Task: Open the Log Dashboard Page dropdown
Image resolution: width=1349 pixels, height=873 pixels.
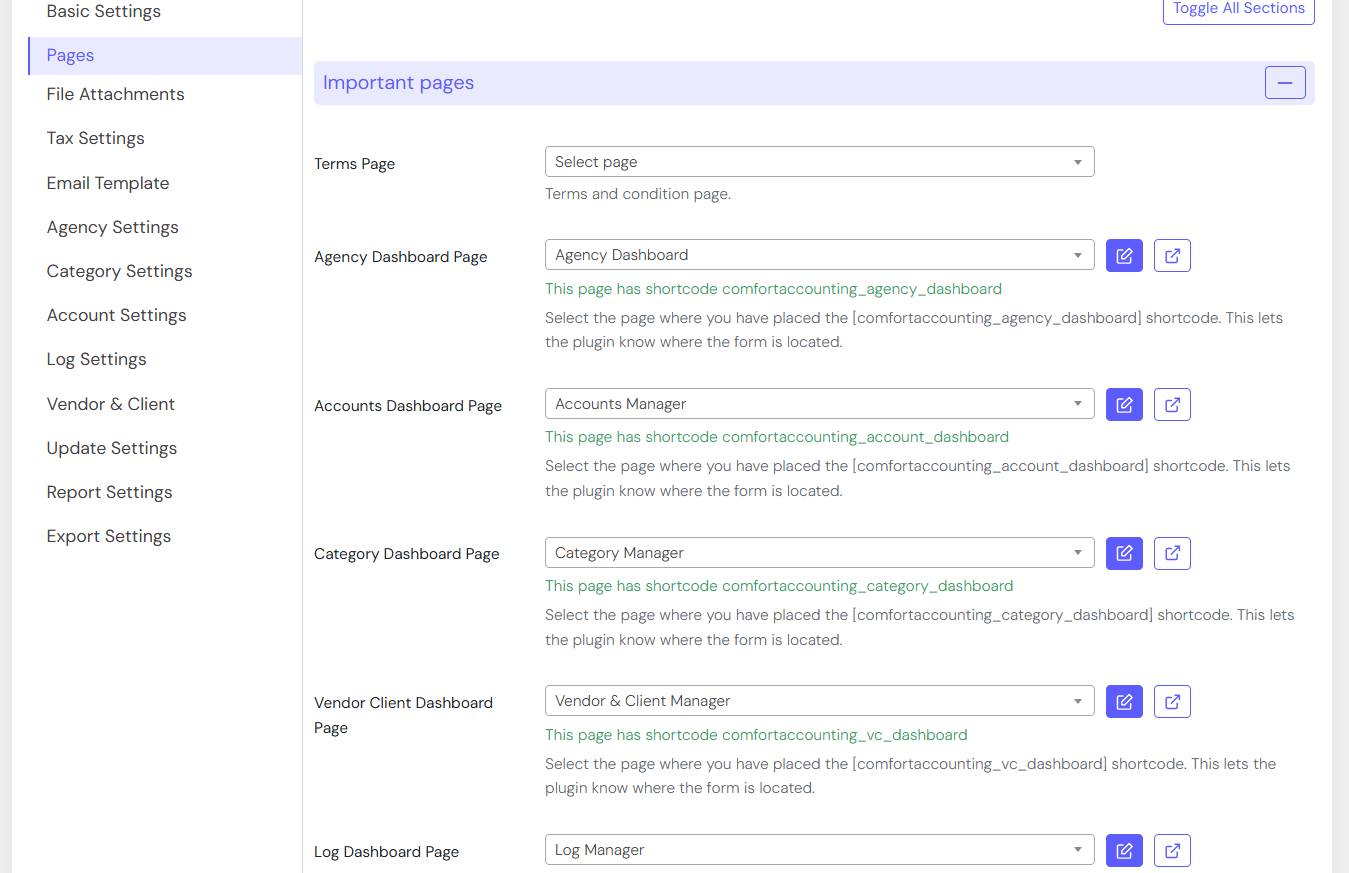Action: coord(819,850)
